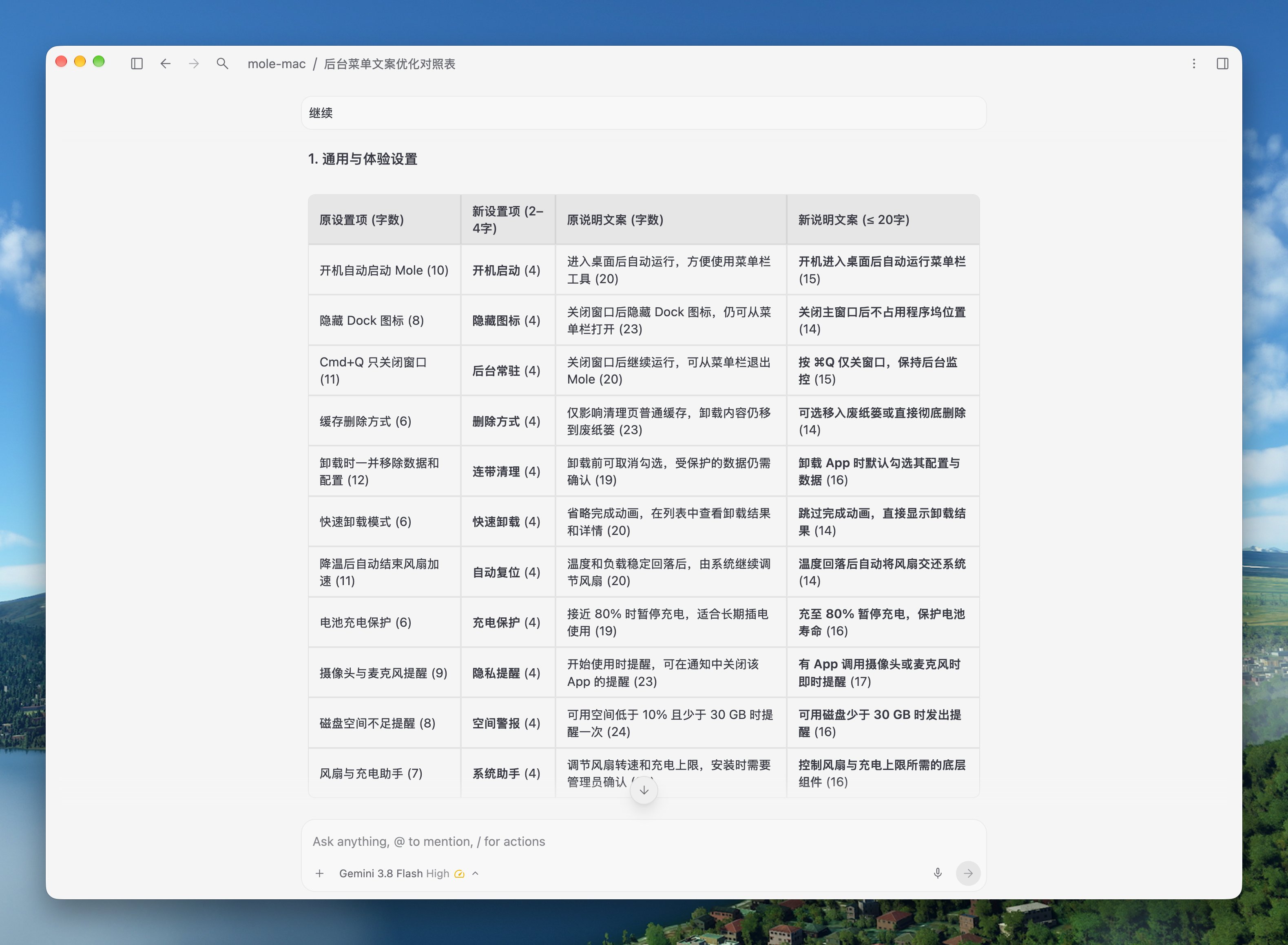The width and height of the screenshot is (1288, 945).
Task: Select the cell 缓存删除方式 (6)
Action: tap(384, 421)
